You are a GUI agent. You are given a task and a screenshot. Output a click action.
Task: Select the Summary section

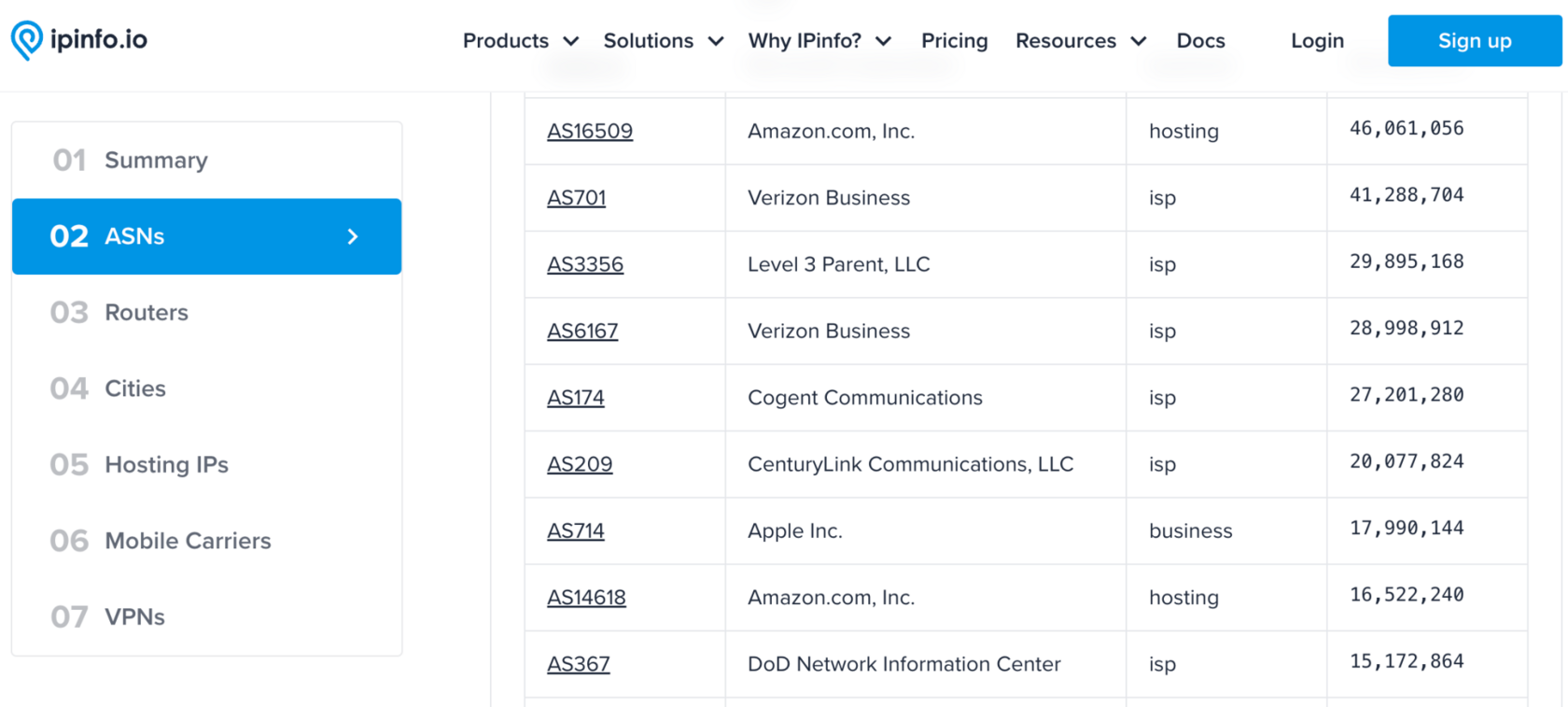click(156, 161)
